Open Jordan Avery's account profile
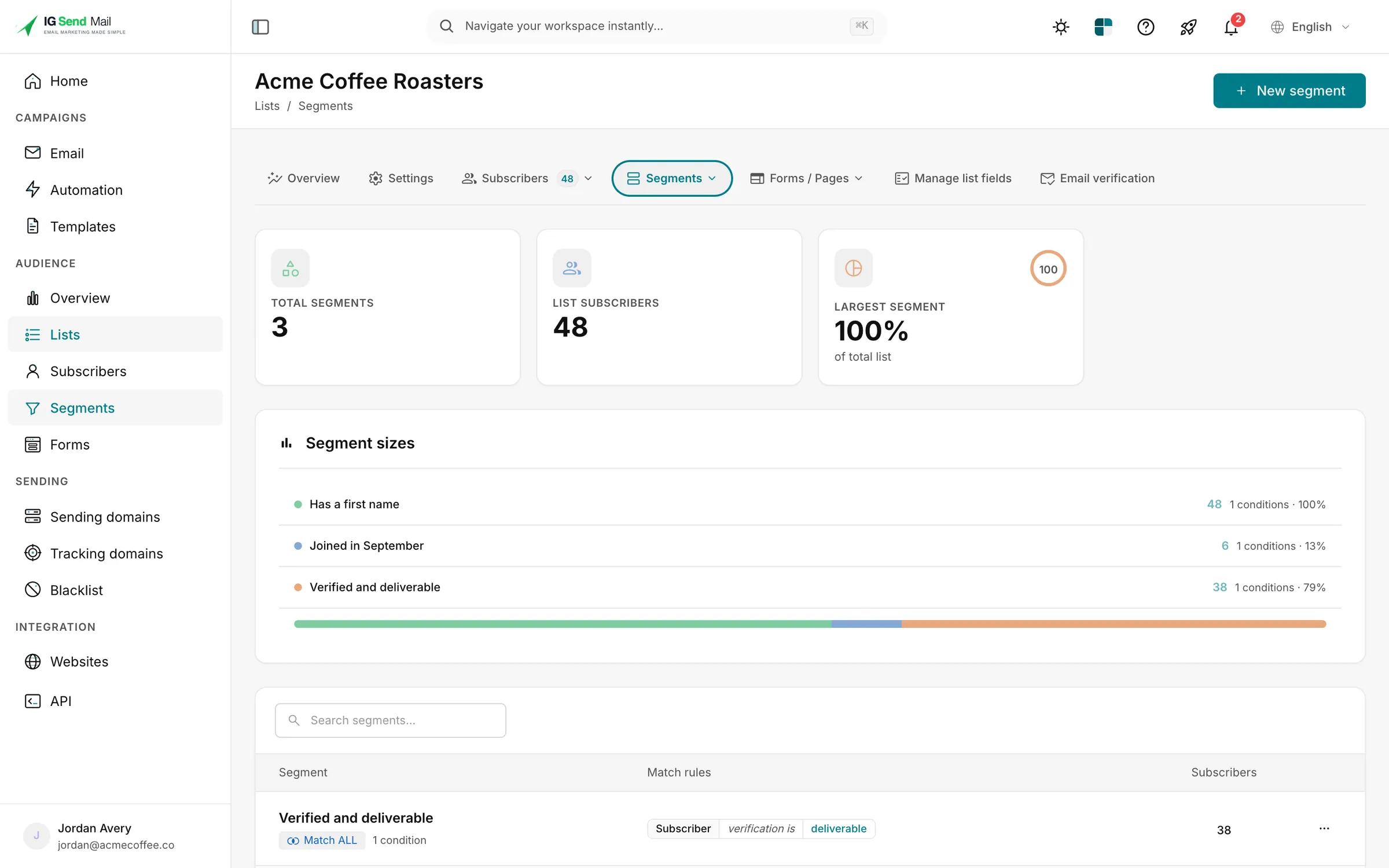 click(115, 836)
